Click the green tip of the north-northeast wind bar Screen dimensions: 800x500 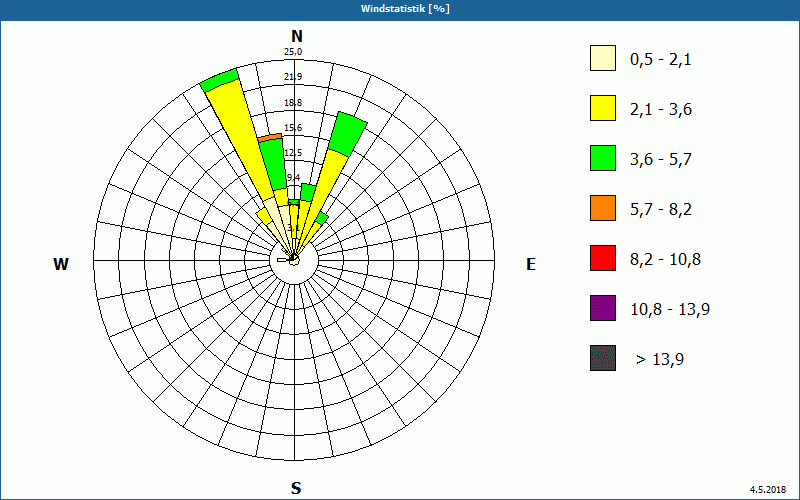pyautogui.click(x=348, y=133)
